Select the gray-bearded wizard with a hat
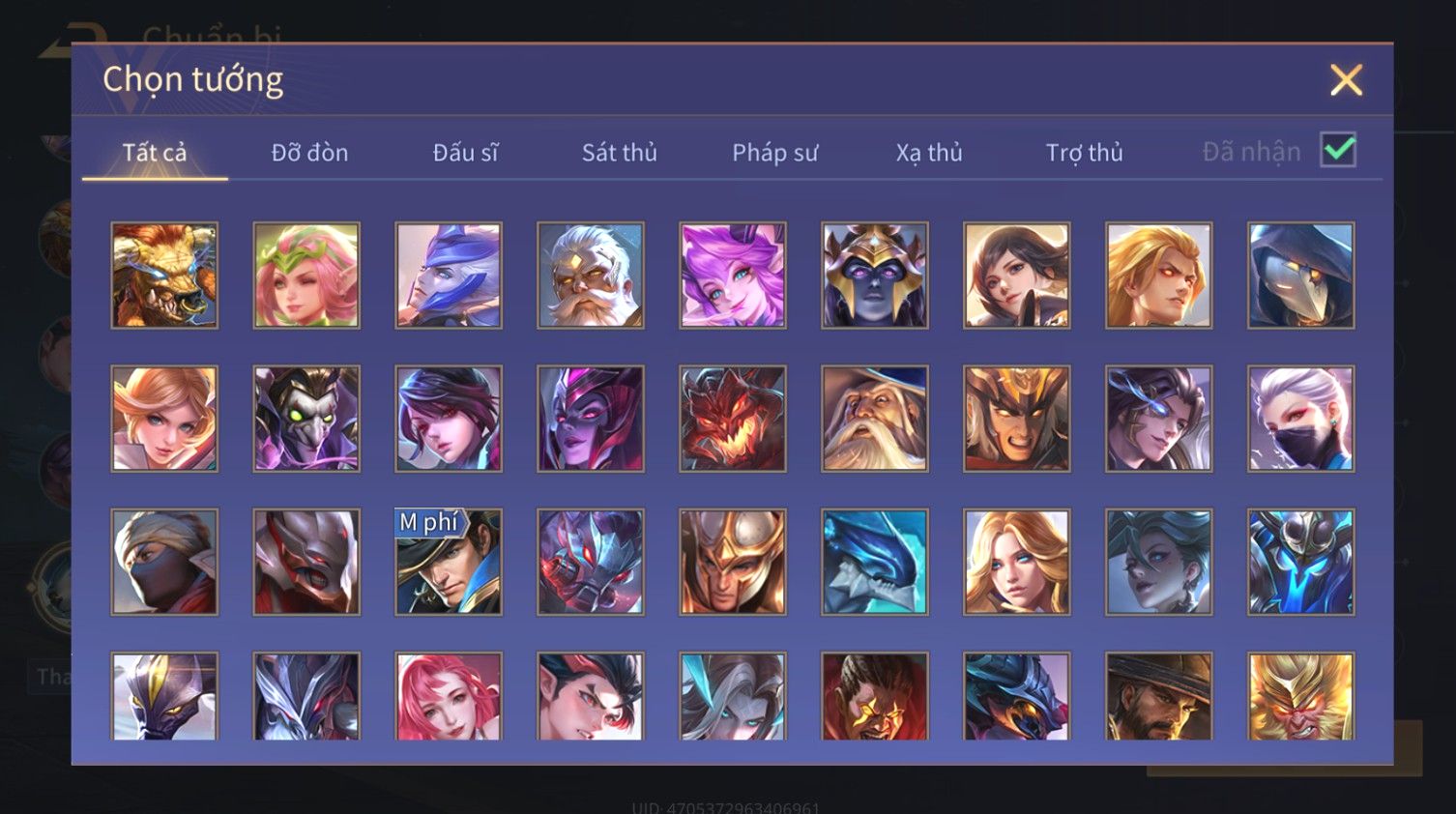Screen dimensions: 1456x814 pos(875,419)
